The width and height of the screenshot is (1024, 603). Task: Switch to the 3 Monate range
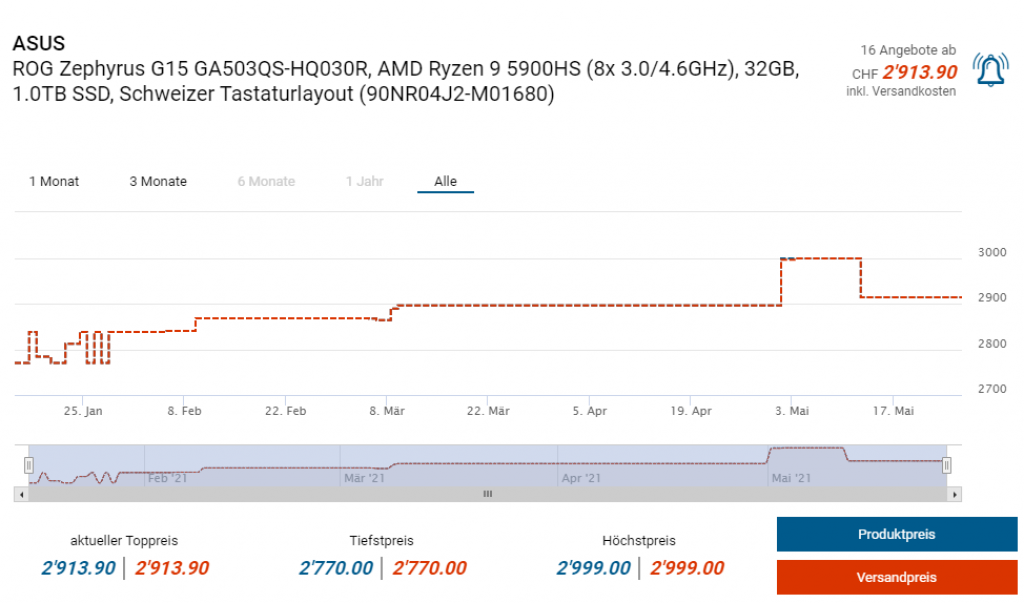coord(158,182)
